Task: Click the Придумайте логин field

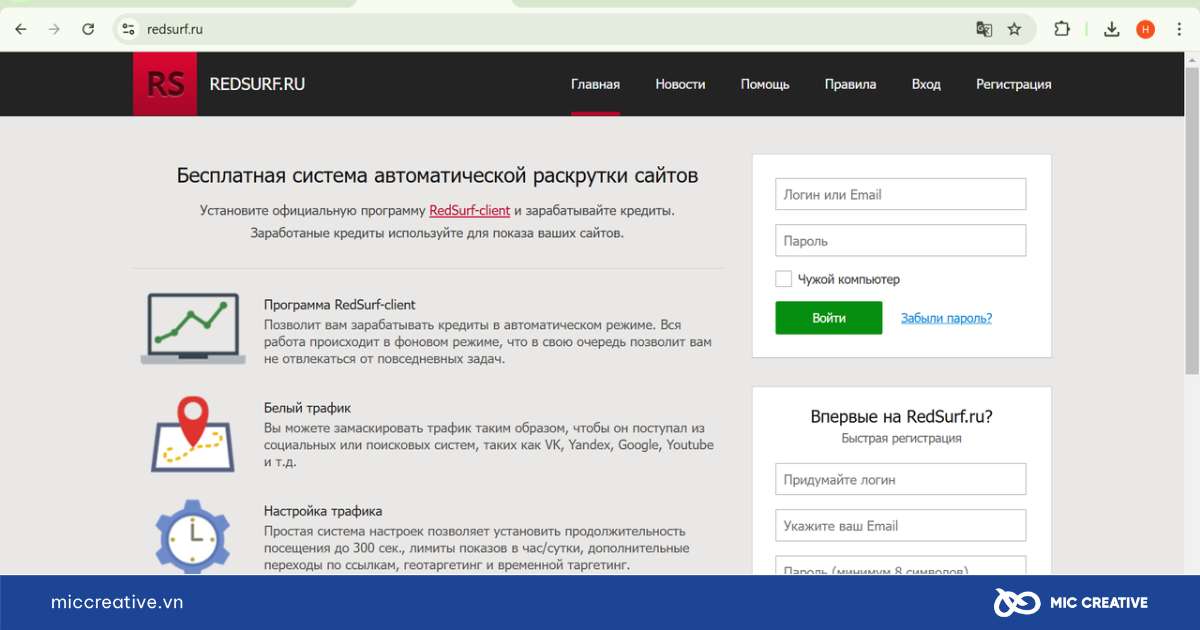Action: click(x=900, y=479)
